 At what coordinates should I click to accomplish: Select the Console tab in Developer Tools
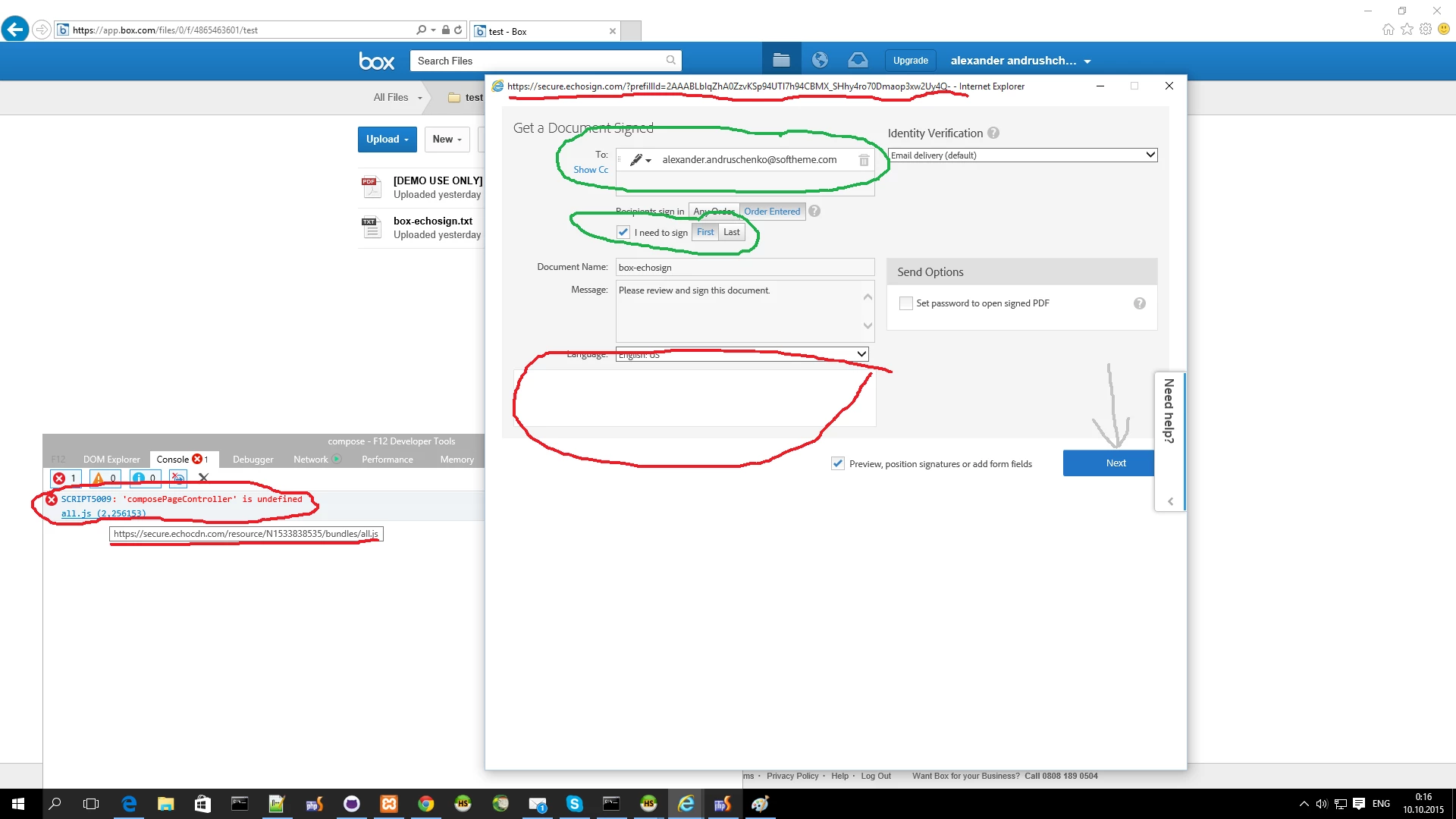point(183,460)
